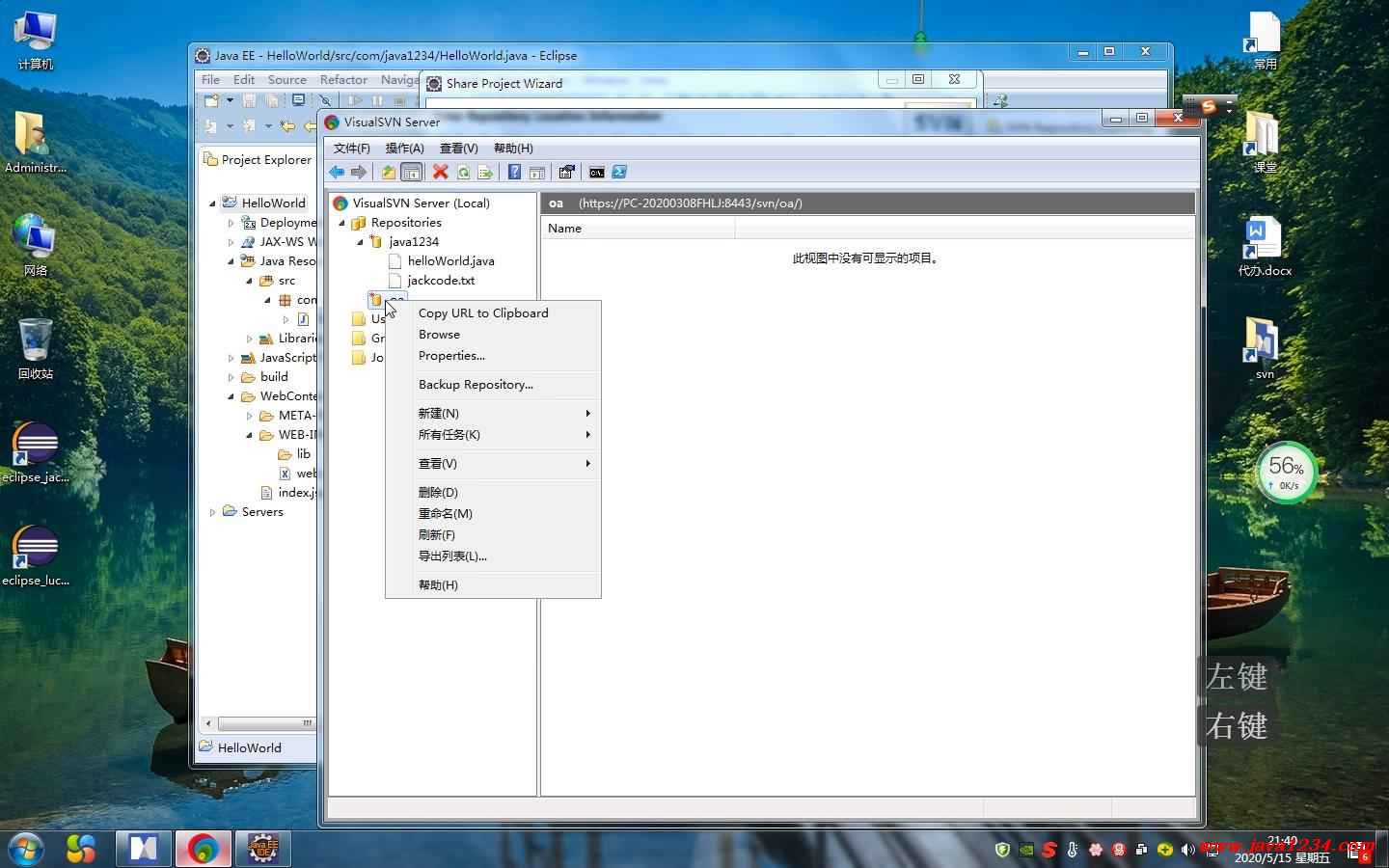
Task: Switch to Eclipse Java EE taskbar button
Action: pos(262,848)
